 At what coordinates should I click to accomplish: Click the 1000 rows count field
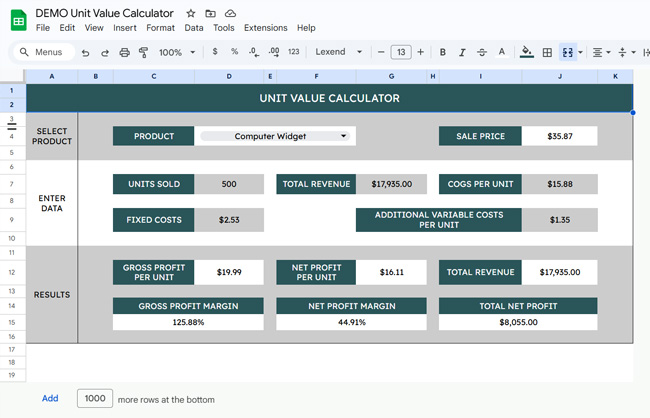tap(95, 399)
